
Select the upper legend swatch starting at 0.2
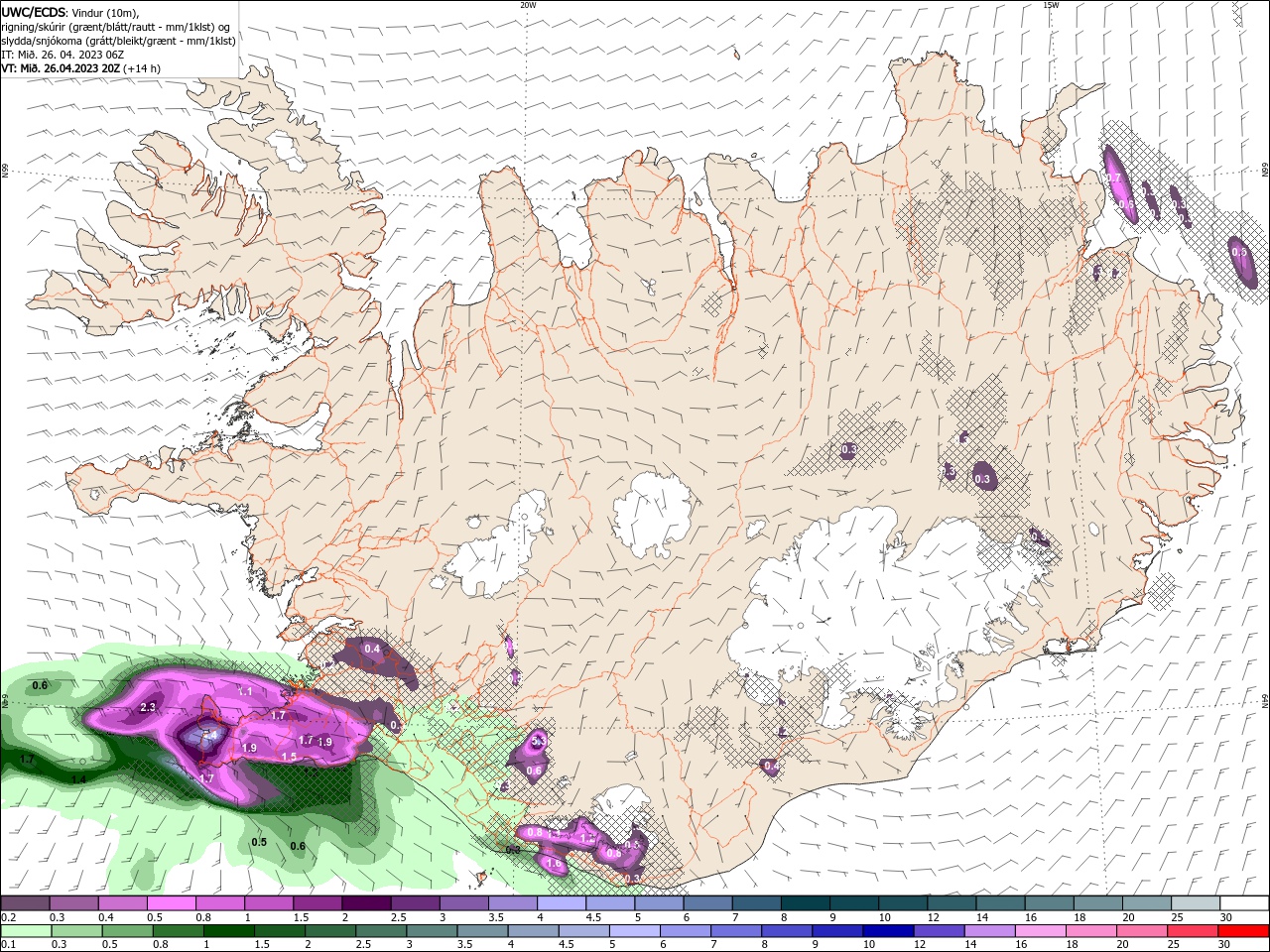pyautogui.click(x=25, y=903)
